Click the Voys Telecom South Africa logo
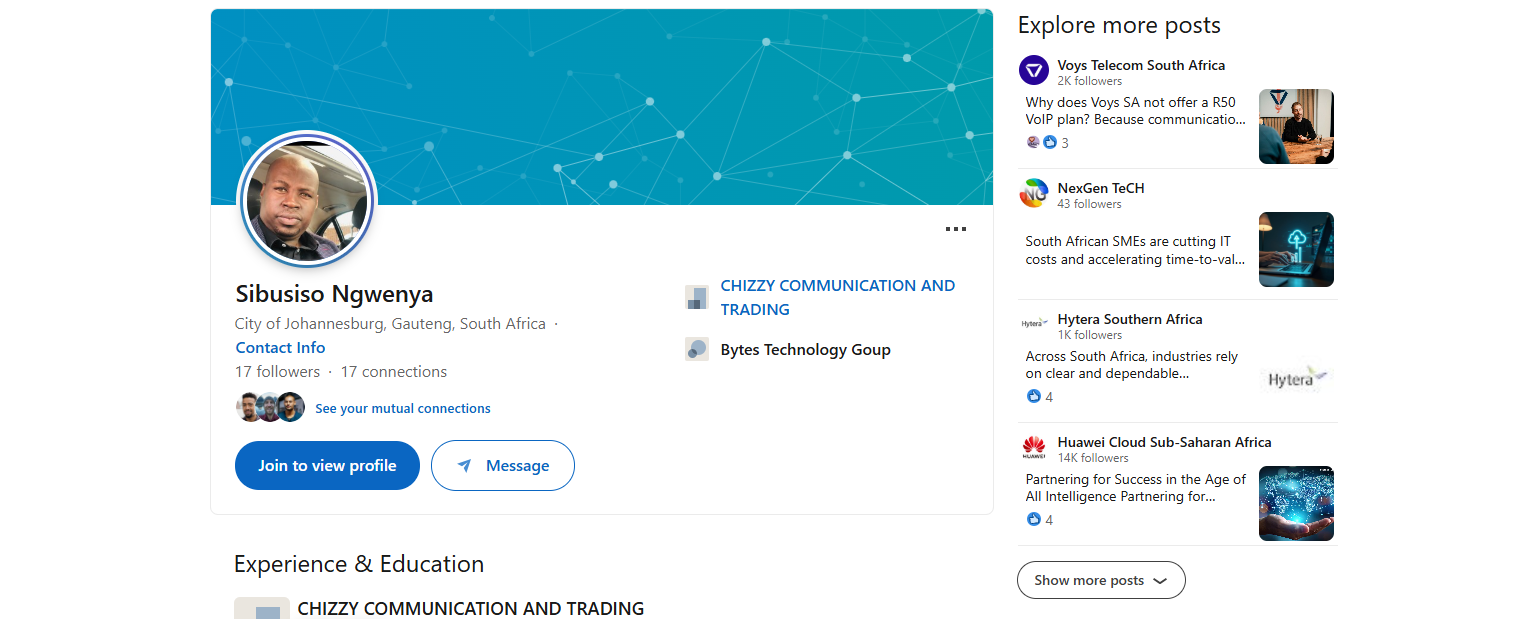 pos(1033,70)
